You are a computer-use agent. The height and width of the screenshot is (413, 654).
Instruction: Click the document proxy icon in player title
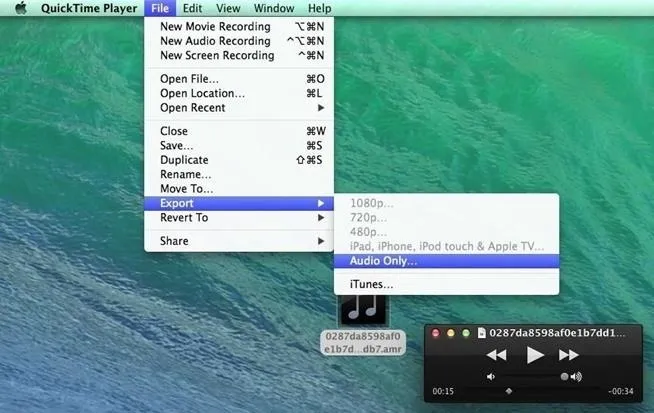tap(482, 332)
